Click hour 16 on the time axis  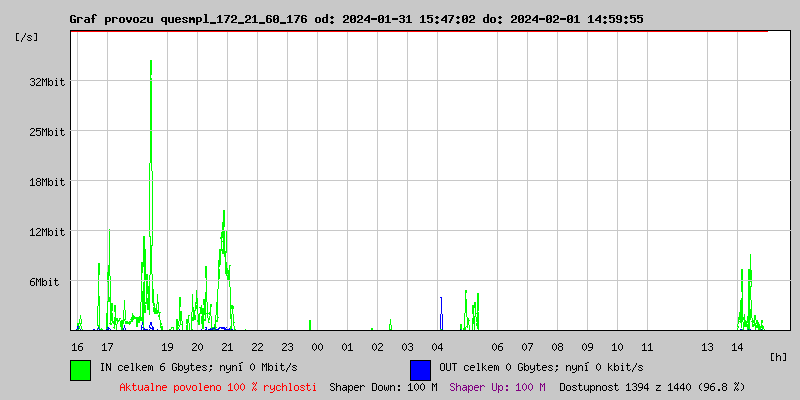point(77,346)
